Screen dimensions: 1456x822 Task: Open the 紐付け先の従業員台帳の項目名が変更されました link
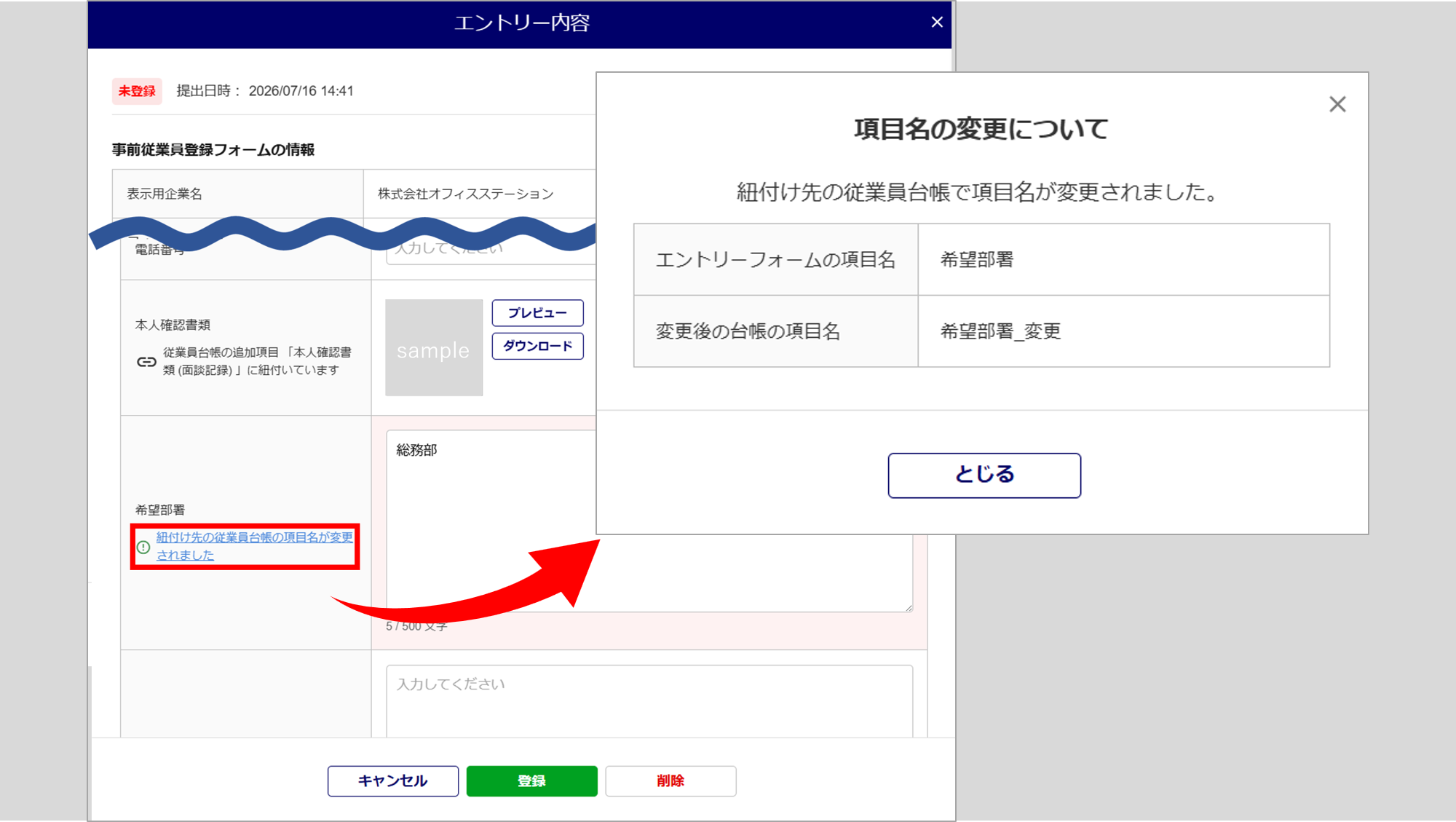pos(254,545)
